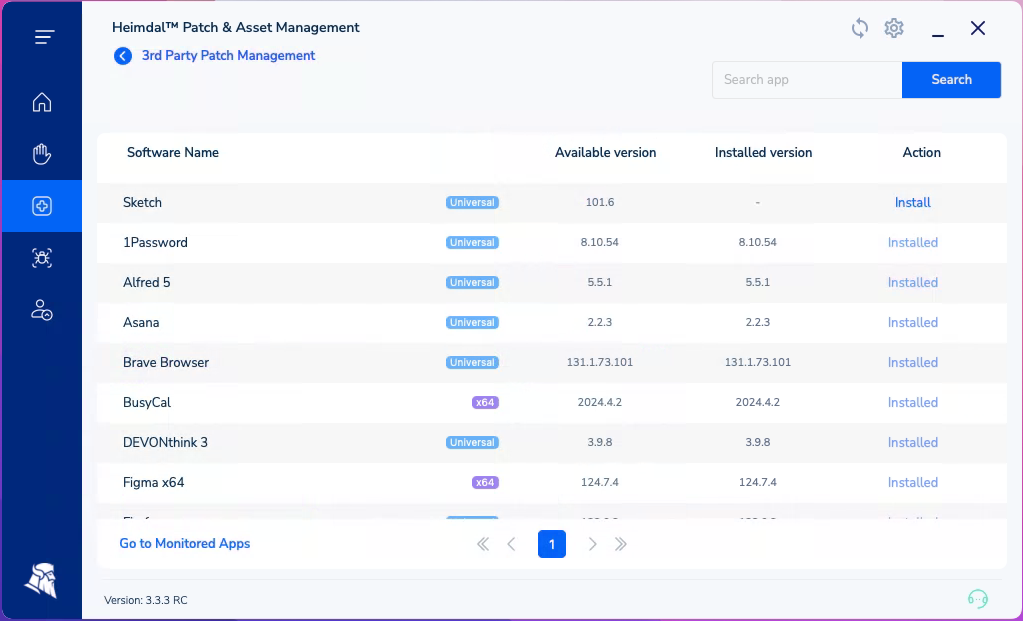
Task: Select the Asana row name
Action: (141, 322)
